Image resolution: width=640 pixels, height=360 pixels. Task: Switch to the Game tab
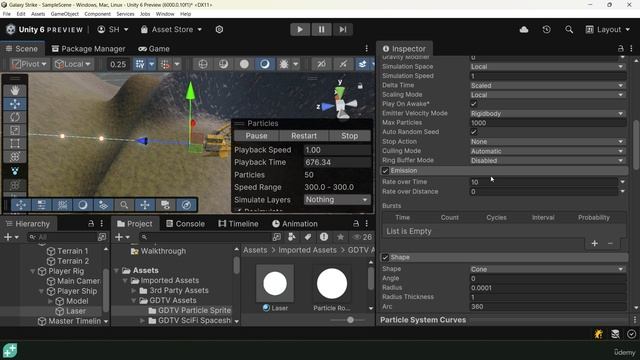click(x=154, y=49)
